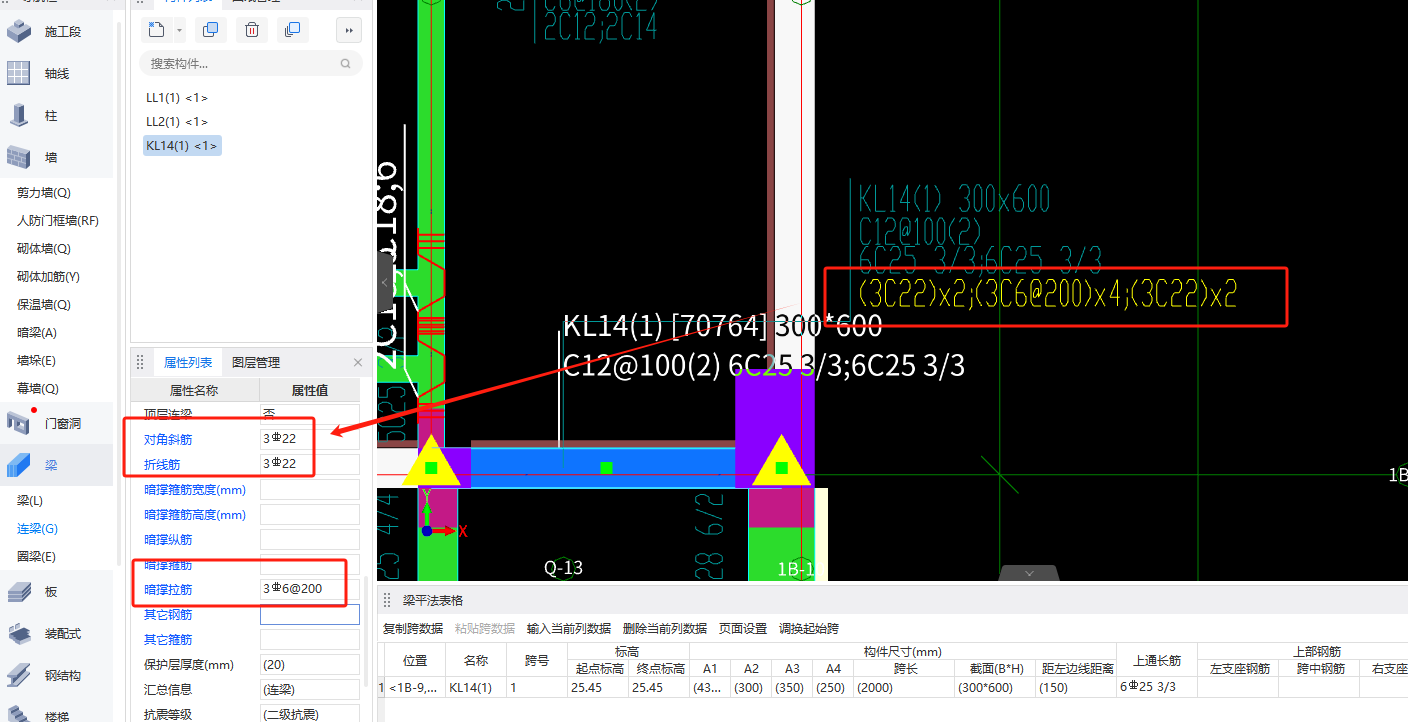Select the 名称 cell KL14(1) in table

[x=475, y=688]
